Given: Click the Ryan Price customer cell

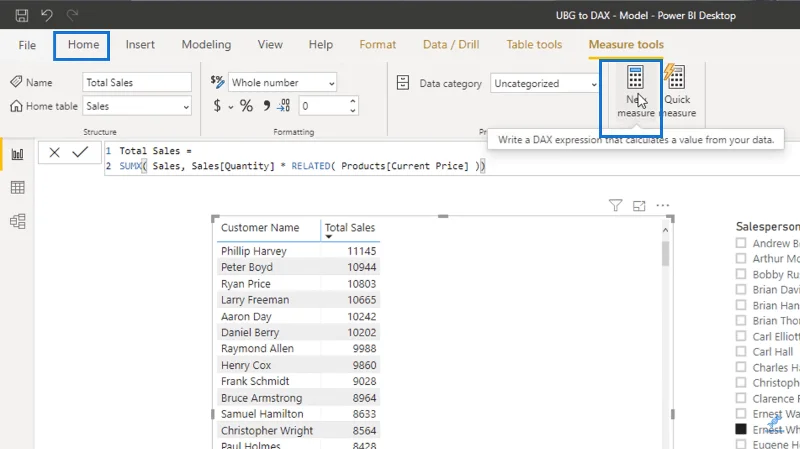Looking at the screenshot, I should tap(245, 284).
